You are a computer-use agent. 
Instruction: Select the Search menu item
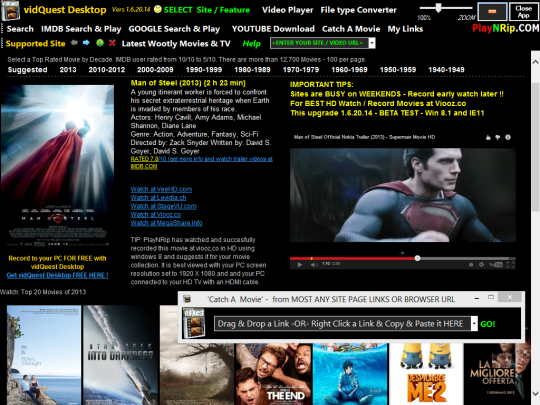[x=20, y=29]
